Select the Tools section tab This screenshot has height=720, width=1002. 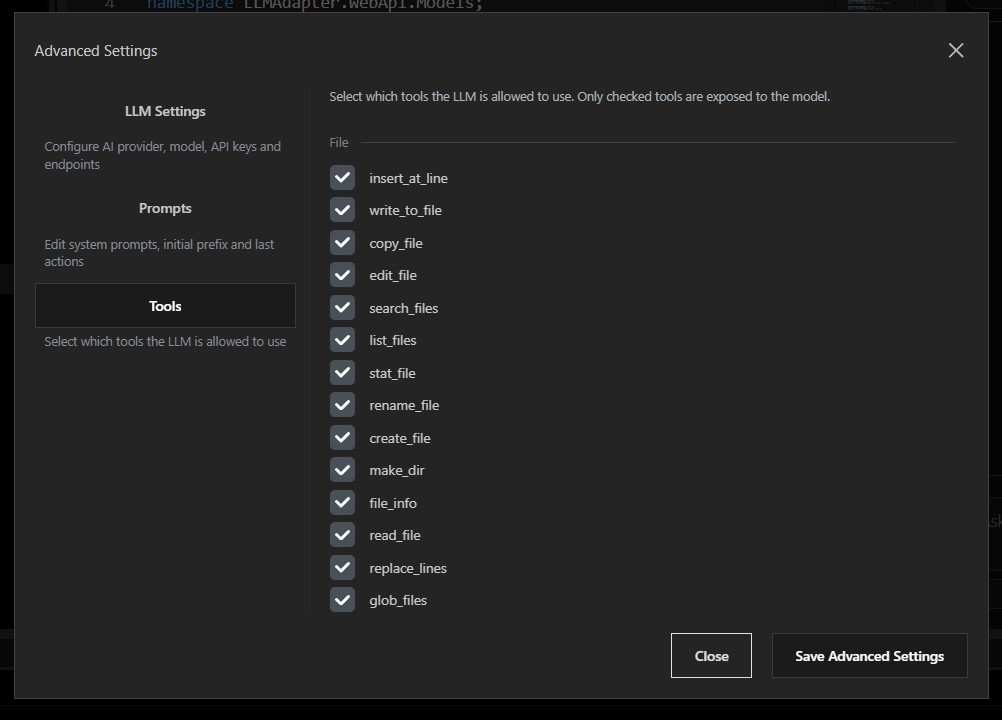click(165, 306)
